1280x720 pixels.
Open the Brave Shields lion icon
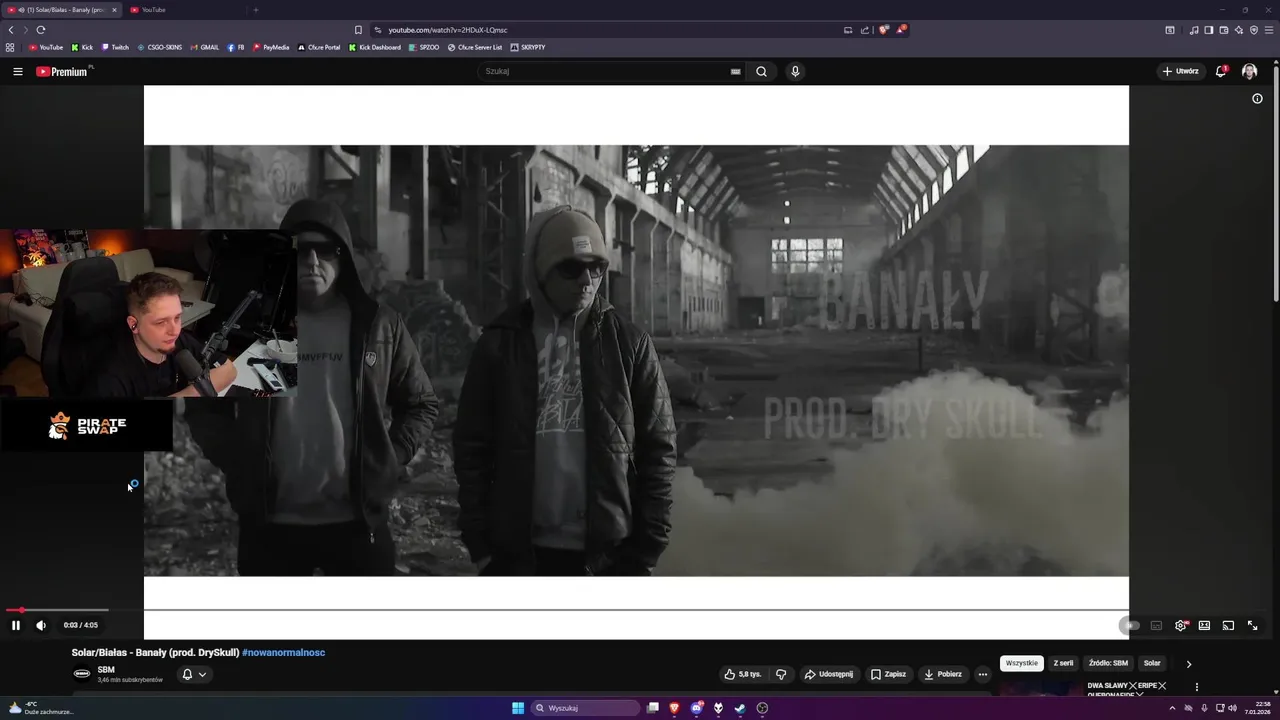883,30
